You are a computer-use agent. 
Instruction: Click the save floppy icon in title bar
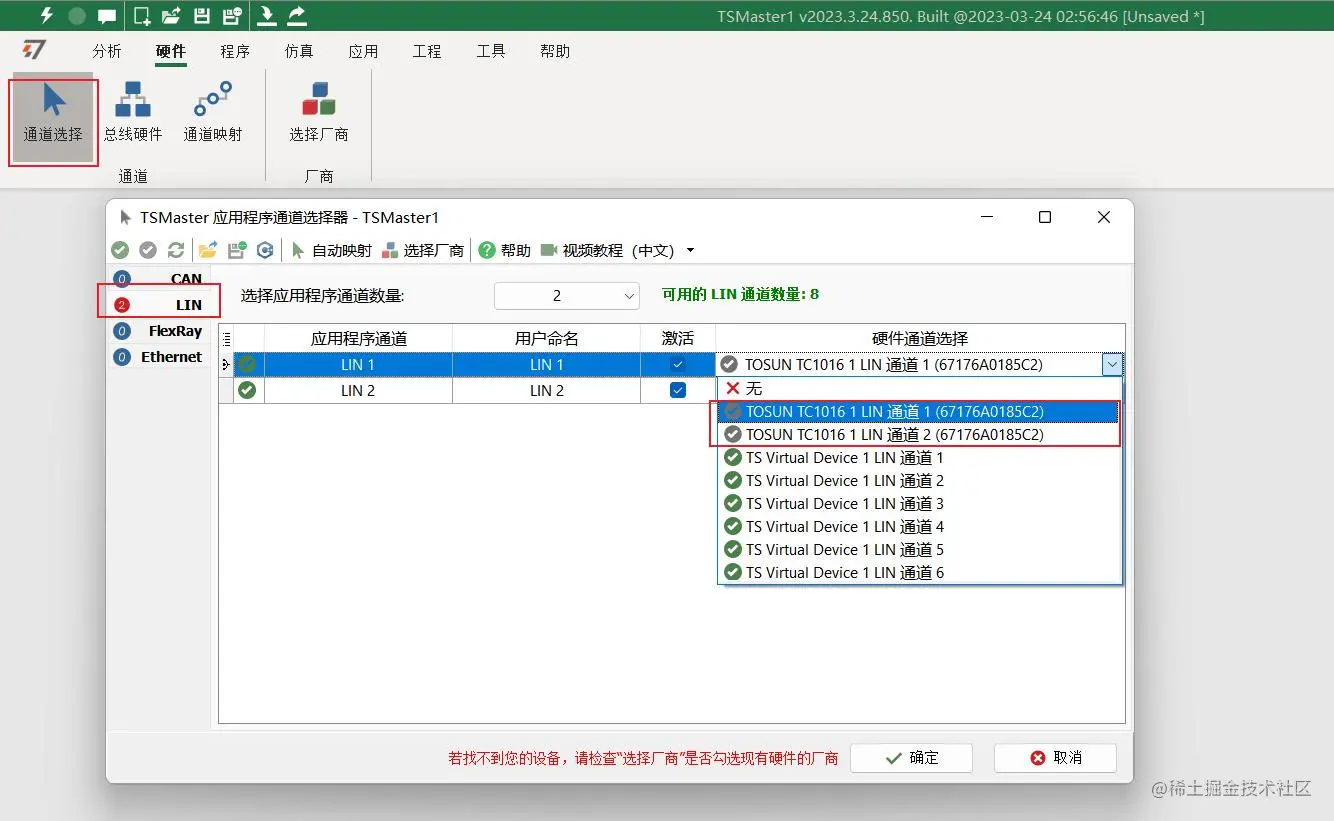click(x=202, y=15)
